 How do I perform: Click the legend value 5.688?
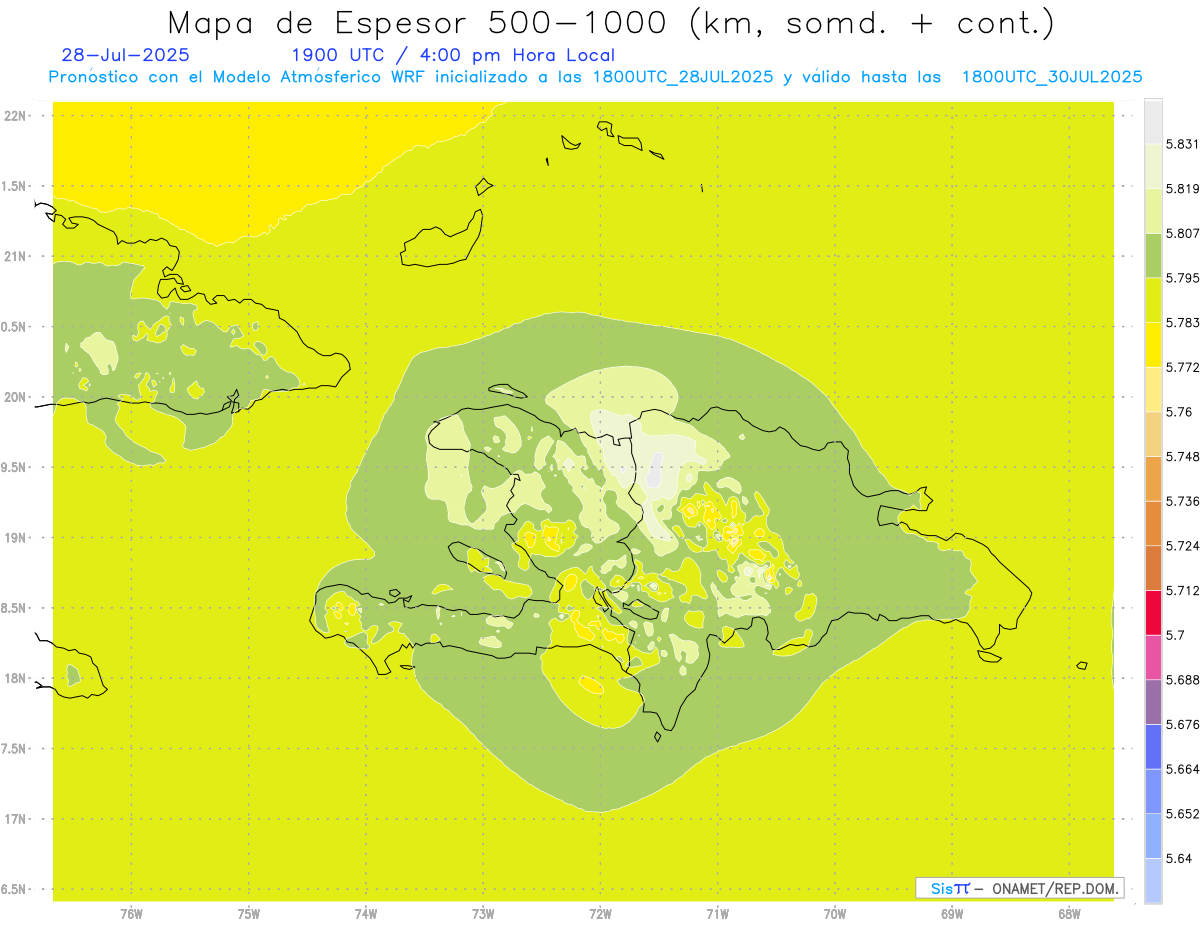point(1181,680)
